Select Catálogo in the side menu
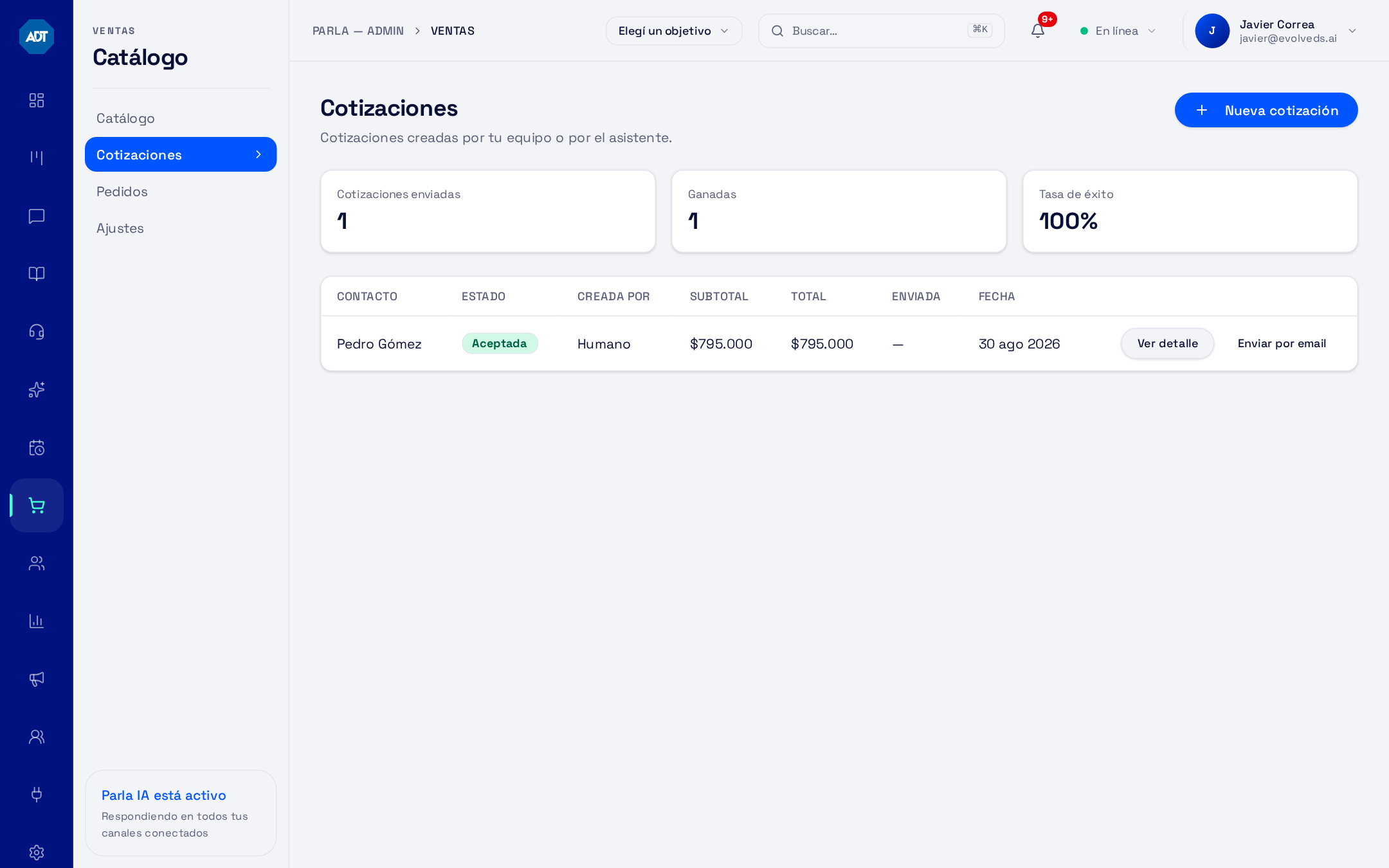 pyautogui.click(x=181, y=118)
